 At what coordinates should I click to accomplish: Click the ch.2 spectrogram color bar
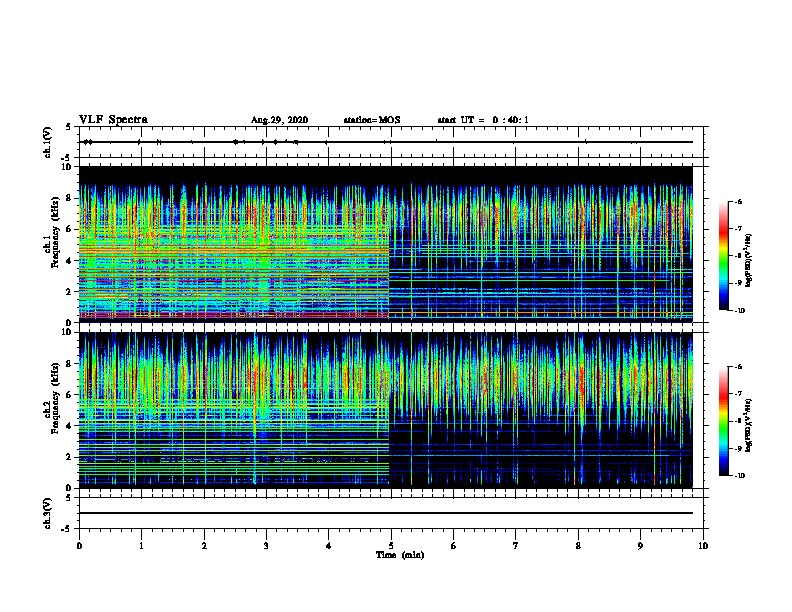coord(723,421)
